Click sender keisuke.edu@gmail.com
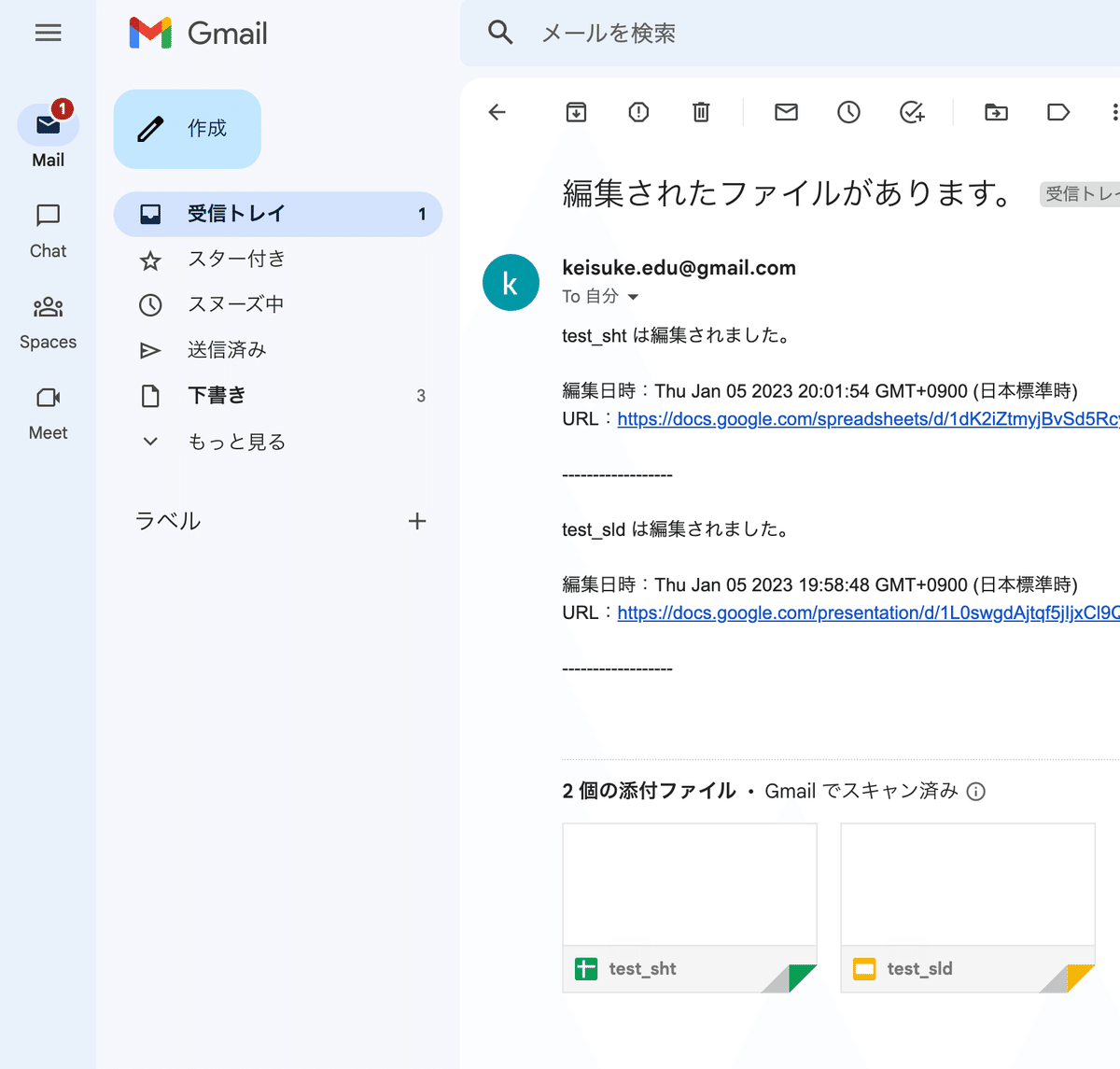This screenshot has width=1120, height=1069. tap(679, 268)
